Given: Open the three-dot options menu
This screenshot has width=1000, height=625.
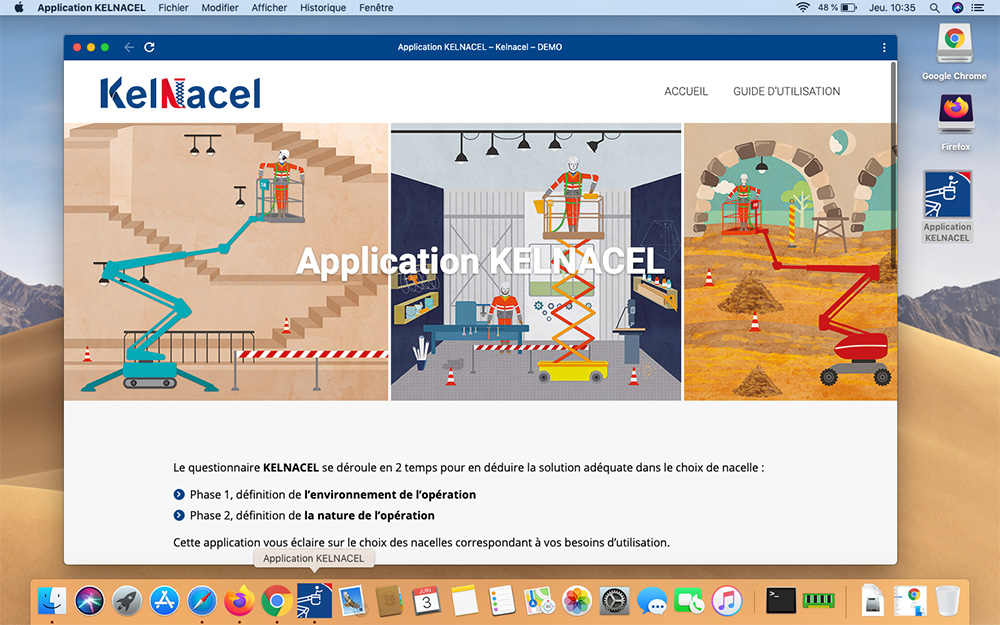Looking at the screenshot, I should pyautogui.click(x=884, y=47).
